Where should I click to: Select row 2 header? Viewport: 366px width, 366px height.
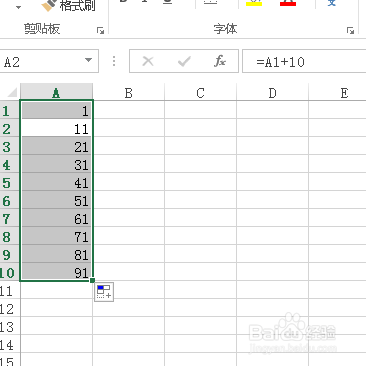(10, 129)
